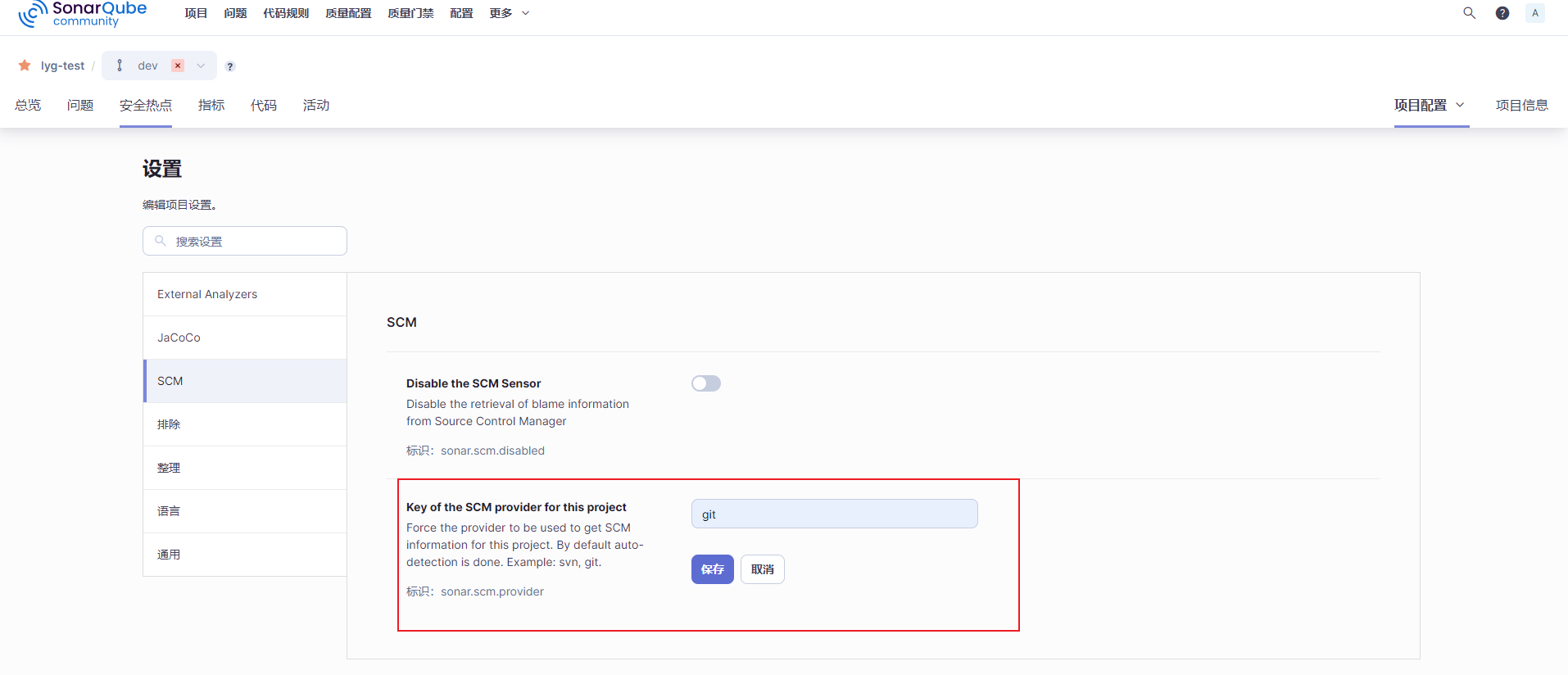Switch to the 指标 tab
The image size is (1568, 675).
(x=211, y=105)
